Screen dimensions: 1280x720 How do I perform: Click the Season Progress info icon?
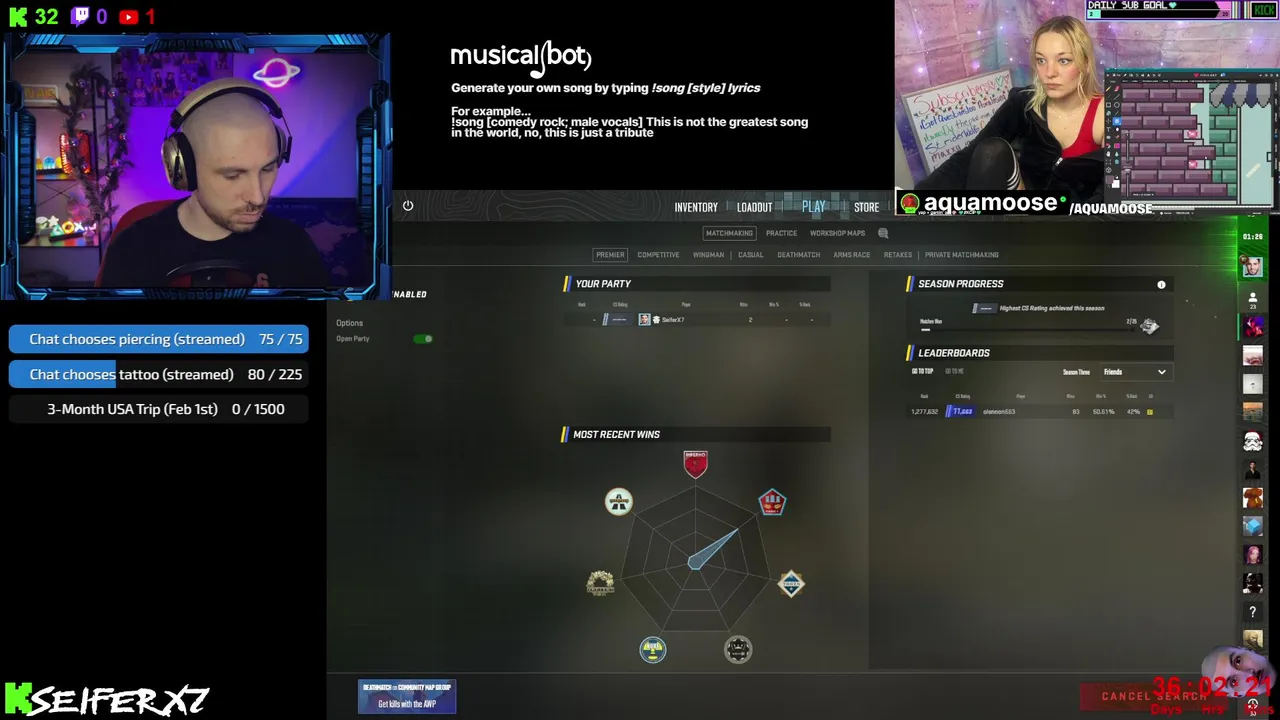[x=1161, y=285]
